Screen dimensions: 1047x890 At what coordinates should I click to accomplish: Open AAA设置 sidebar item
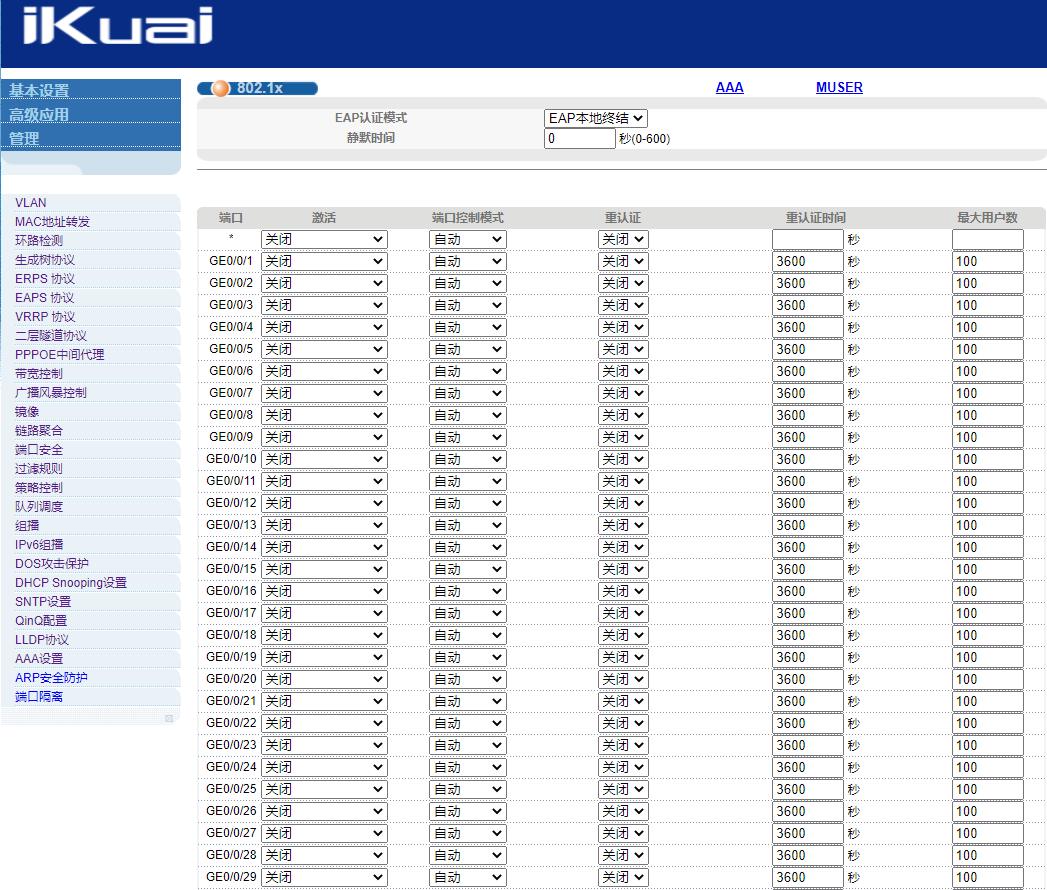(39, 659)
